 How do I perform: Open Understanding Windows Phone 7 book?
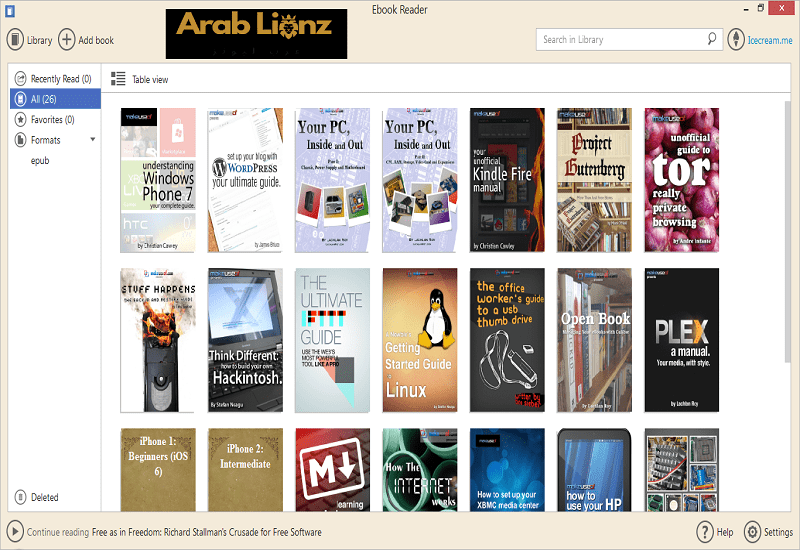pos(158,180)
